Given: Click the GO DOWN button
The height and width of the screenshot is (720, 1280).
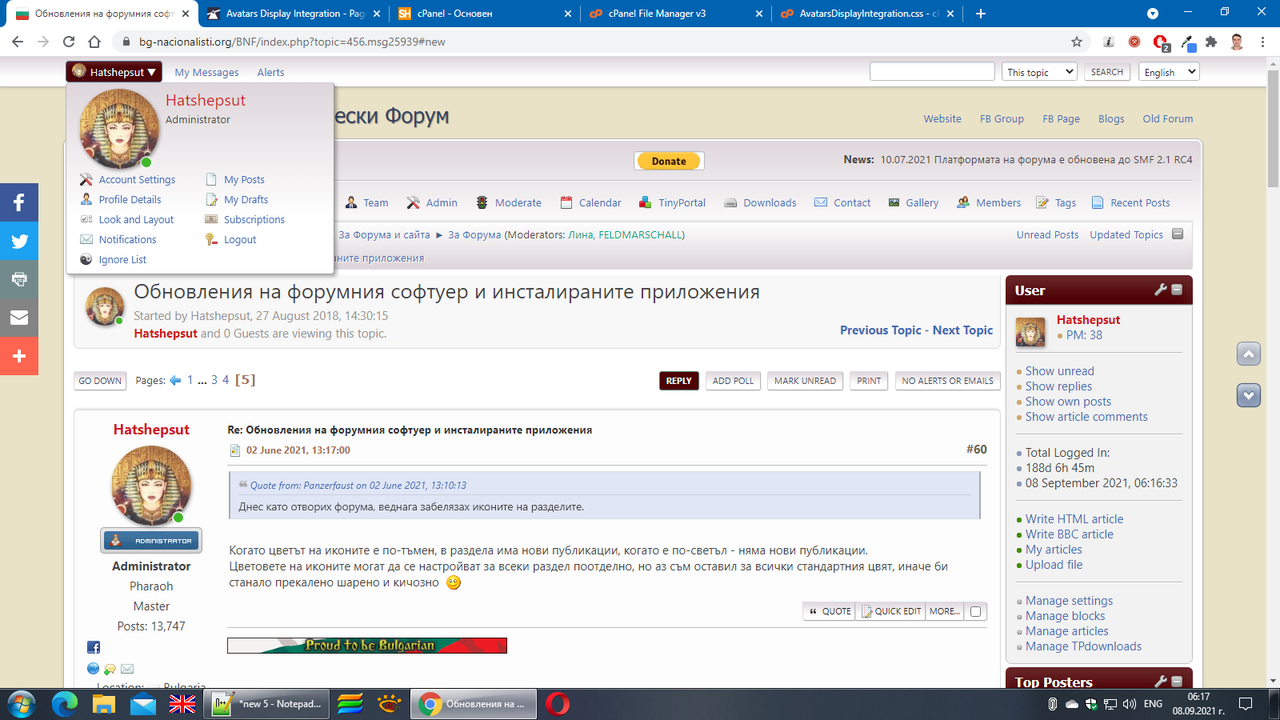Looking at the screenshot, I should [x=100, y=381].
